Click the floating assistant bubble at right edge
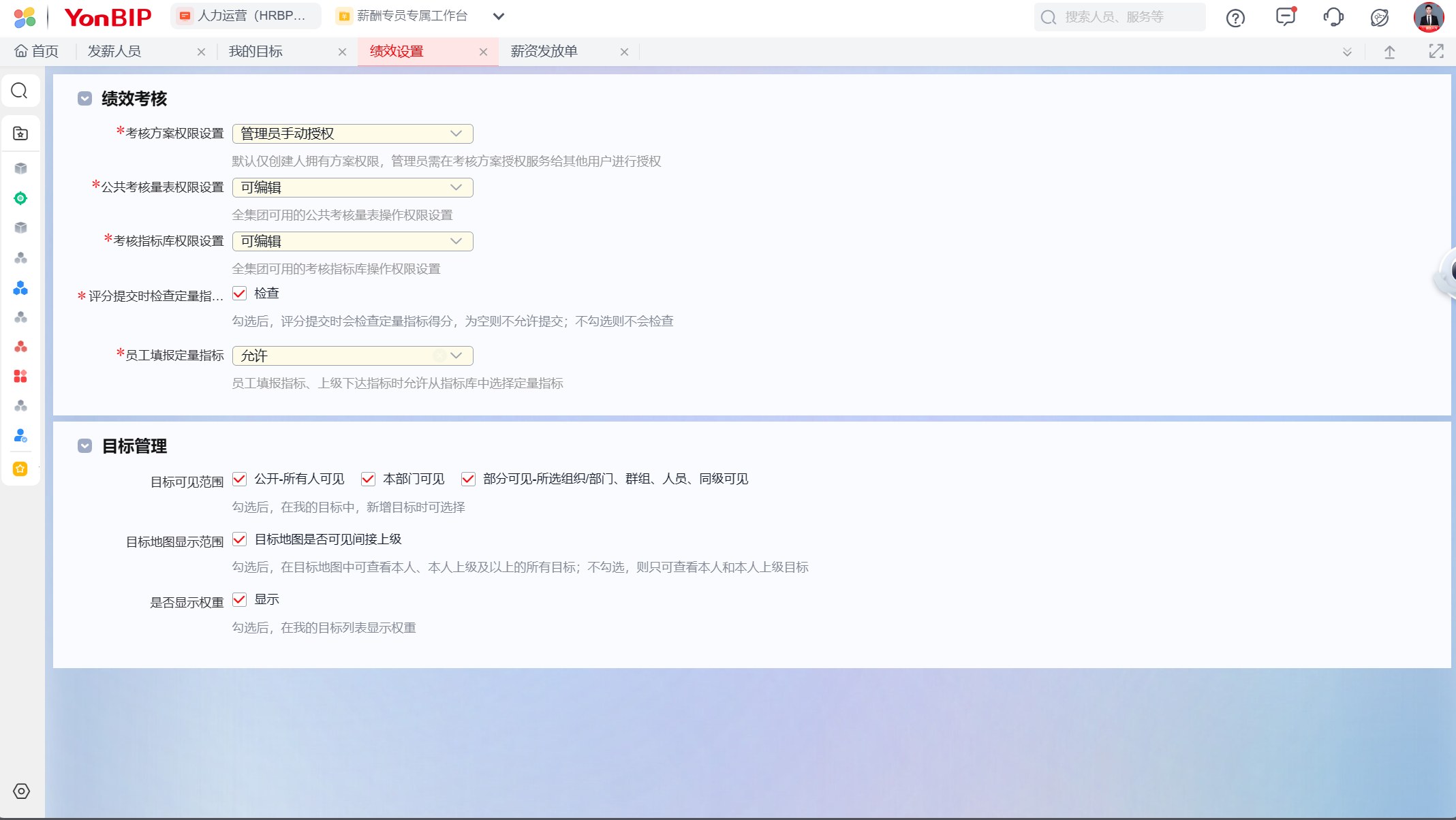Image resolution: width=1456 pixels, height=820 pixels. pyautogui.click(x=1446, y=272)
